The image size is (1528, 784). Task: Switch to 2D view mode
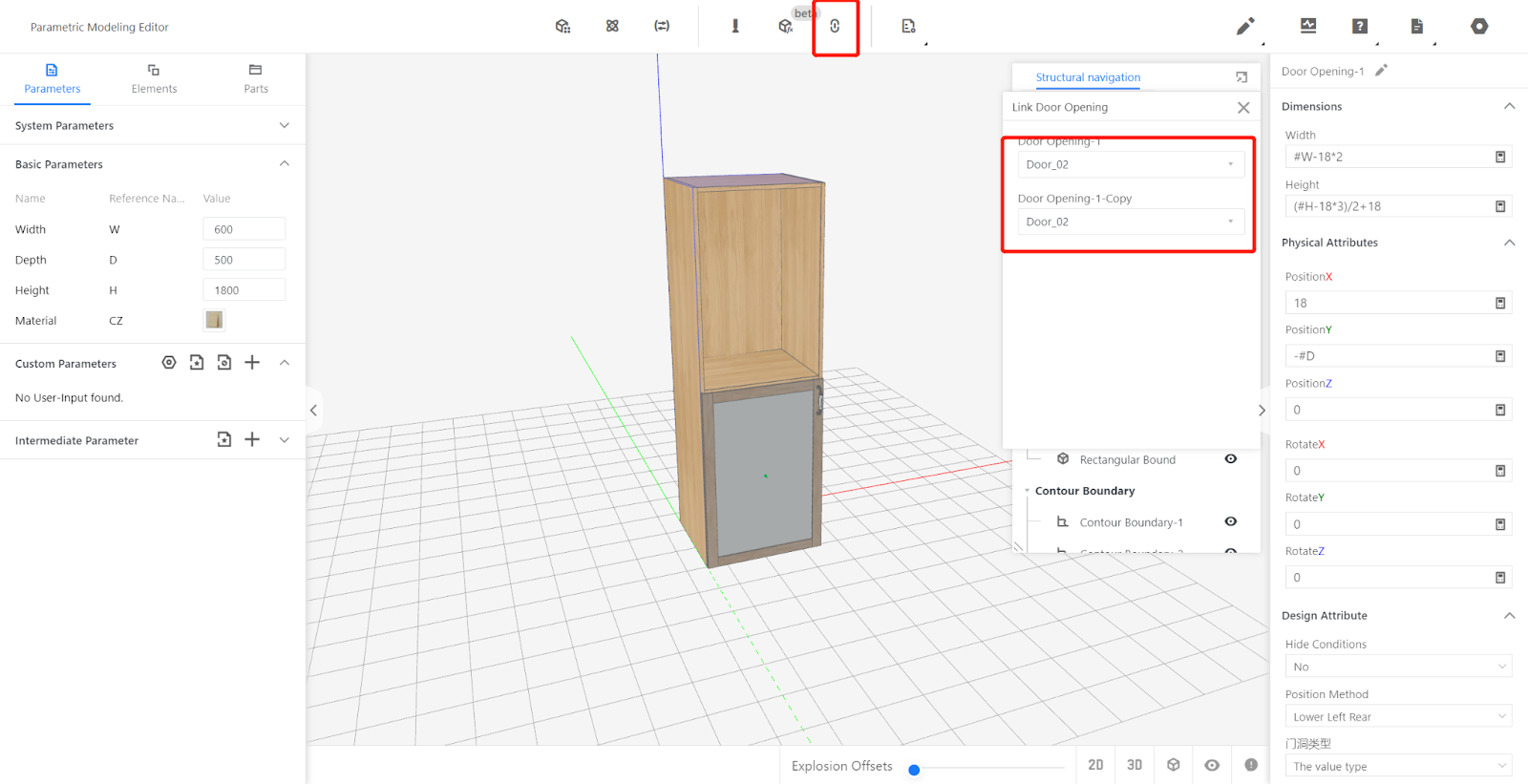pyautogui.click(x=1095, y=765)
